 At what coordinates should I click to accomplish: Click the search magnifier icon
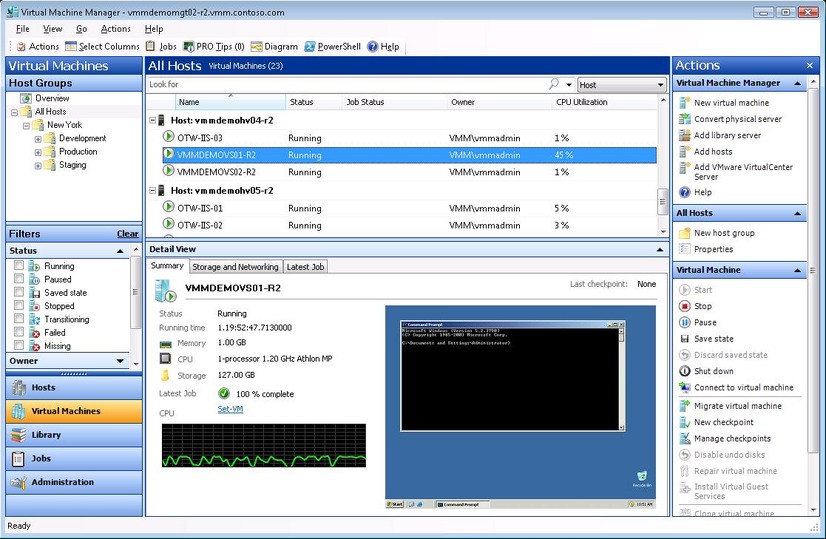pos(554,84)
